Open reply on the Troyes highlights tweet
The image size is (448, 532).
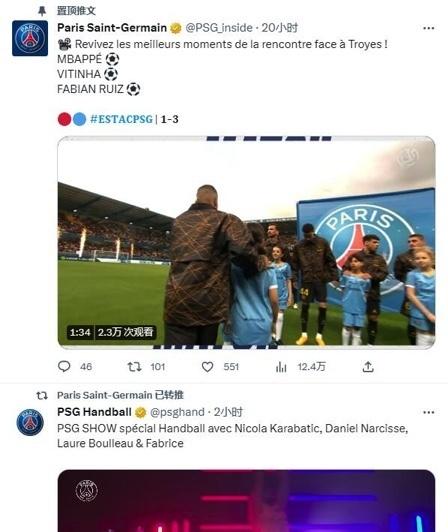[64, 366]
